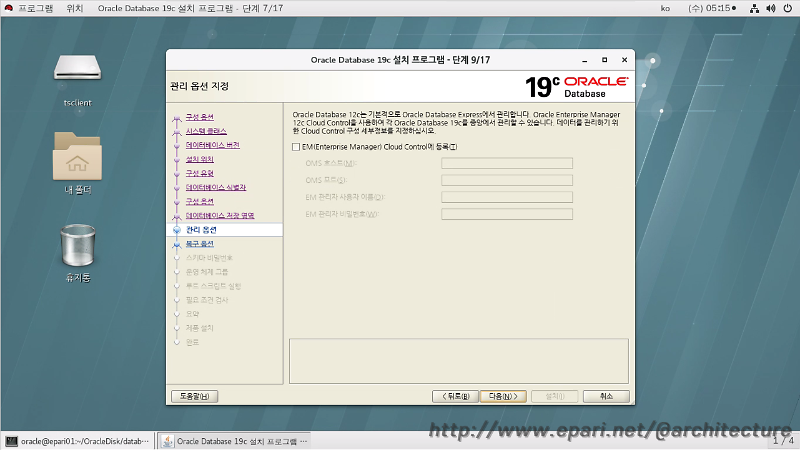Click the 운영 체제 그룹 step label
The image size is (800, 450).
point(207,272)
